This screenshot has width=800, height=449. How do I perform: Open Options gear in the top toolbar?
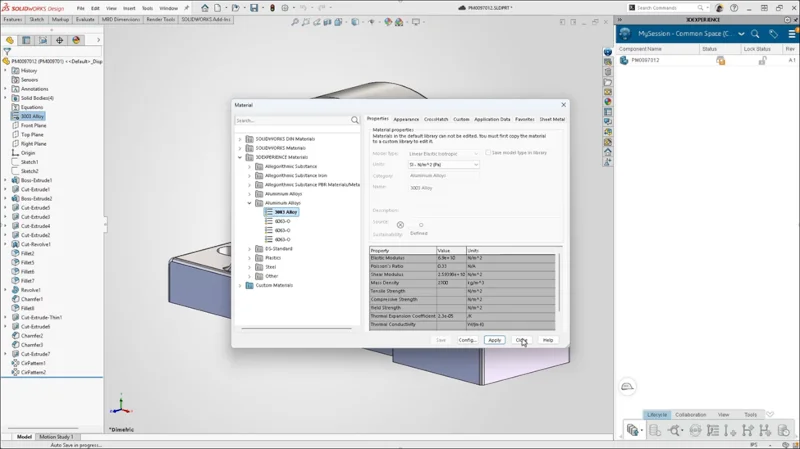[285, 8]
